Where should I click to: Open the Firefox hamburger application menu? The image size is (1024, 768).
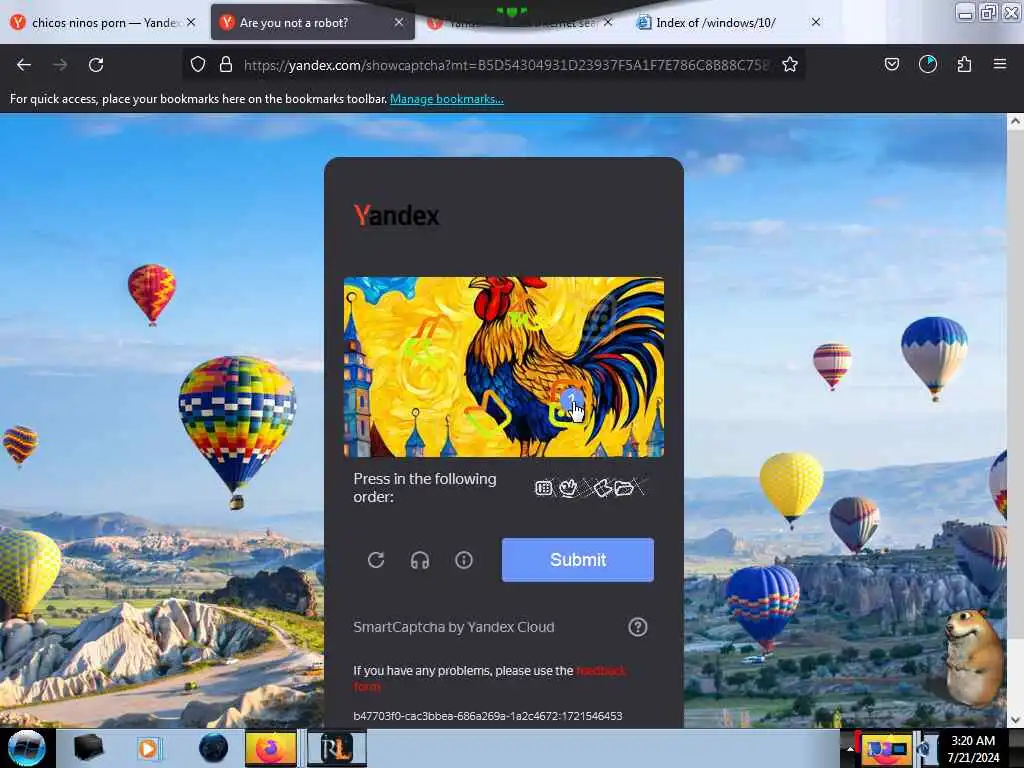coord(1000,64)
